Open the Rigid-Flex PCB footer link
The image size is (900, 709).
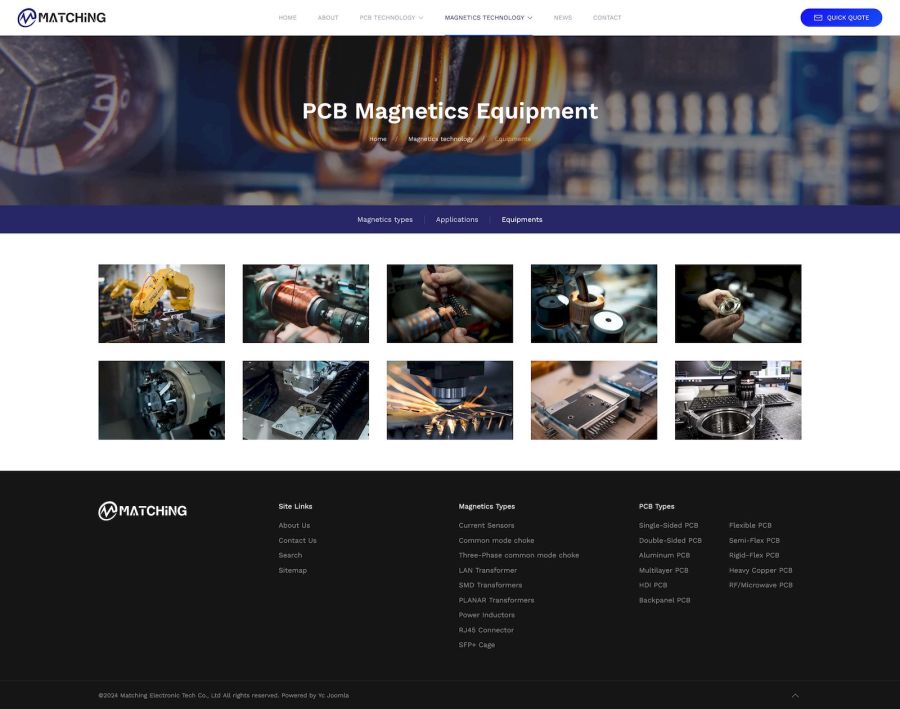[753, 555]
